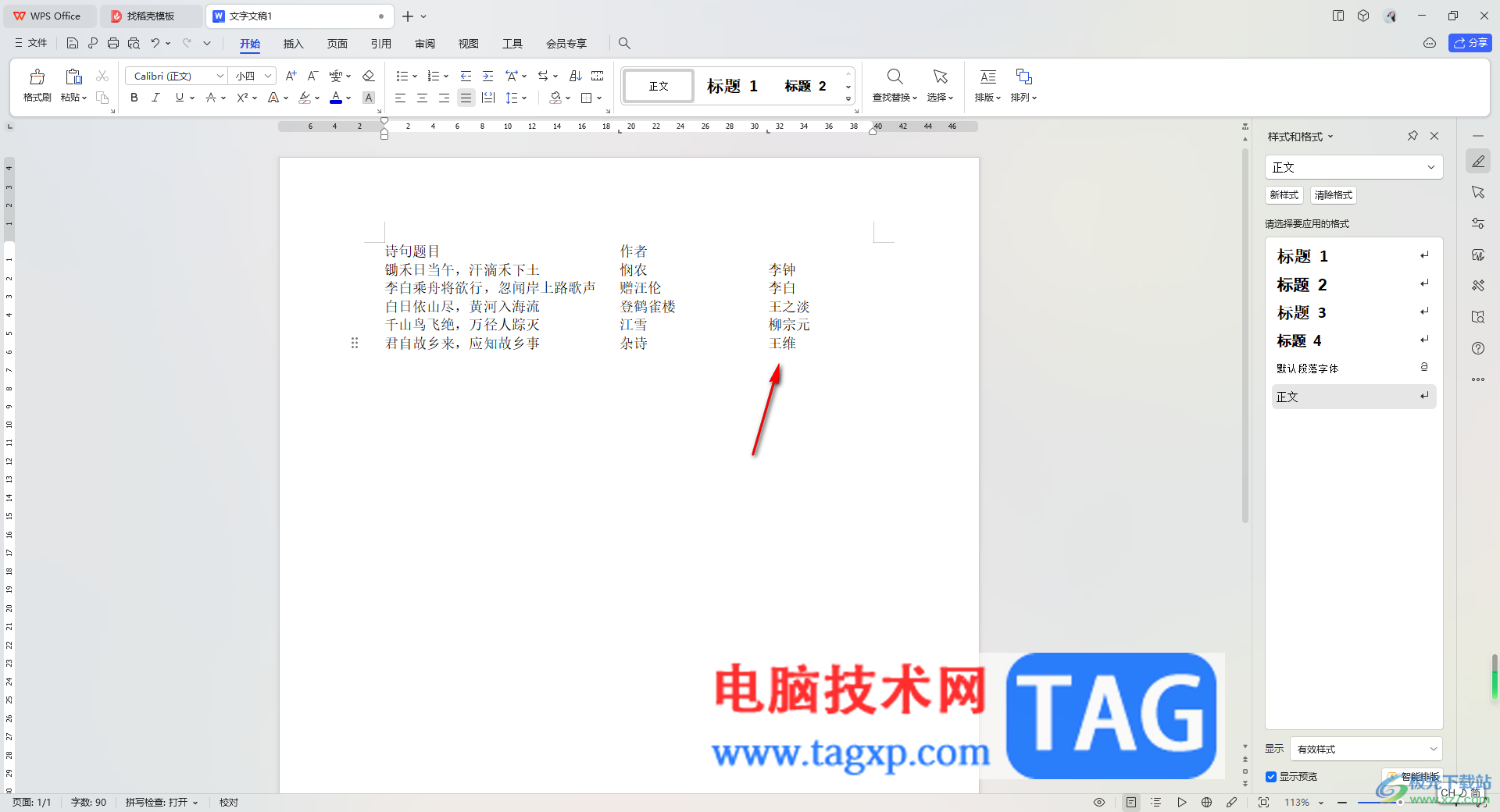Open the search magnifier beside 会员专享

[x=624, y=43]
